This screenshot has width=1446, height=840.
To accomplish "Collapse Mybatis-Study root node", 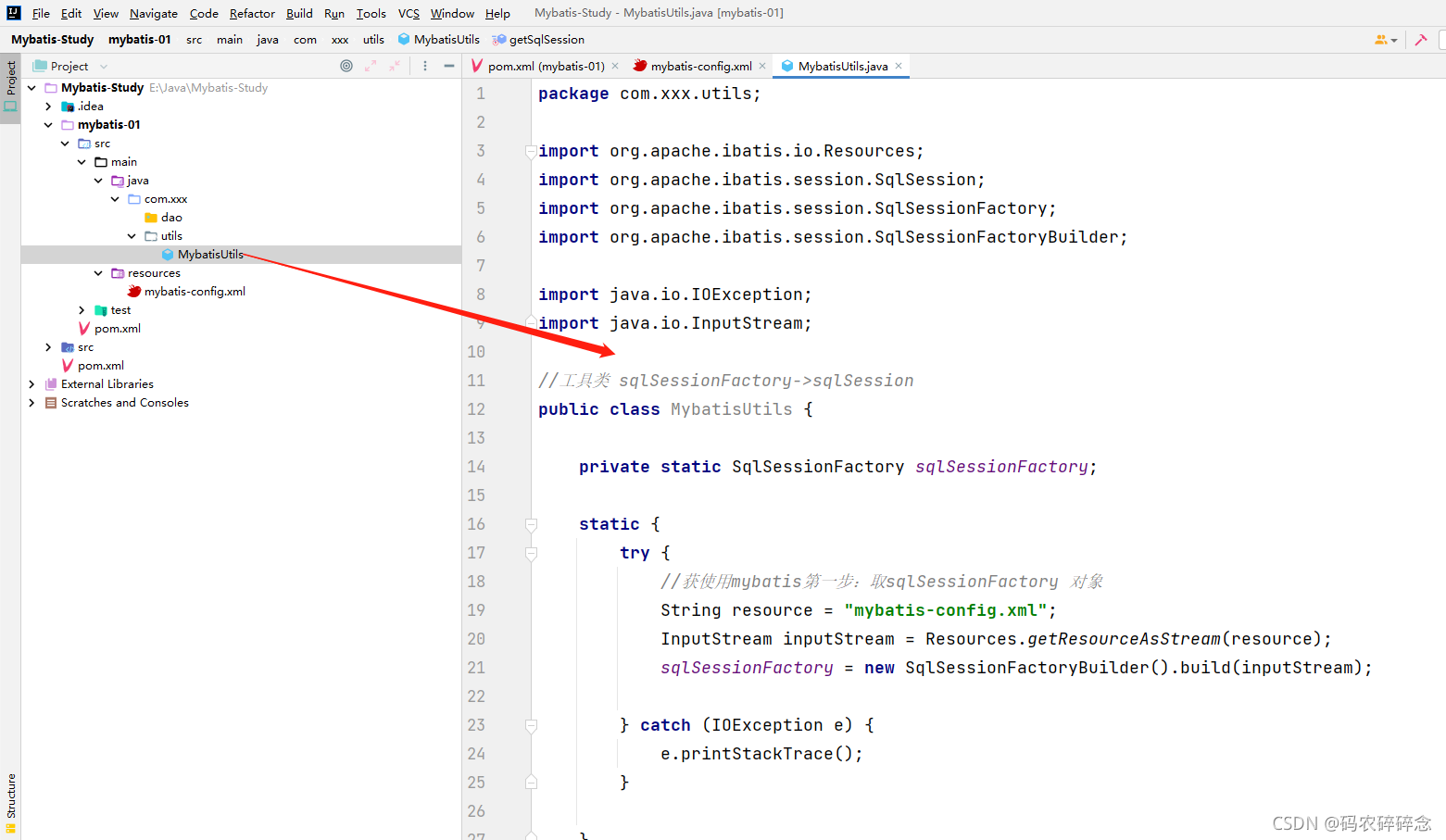I will tap(31, 88).
